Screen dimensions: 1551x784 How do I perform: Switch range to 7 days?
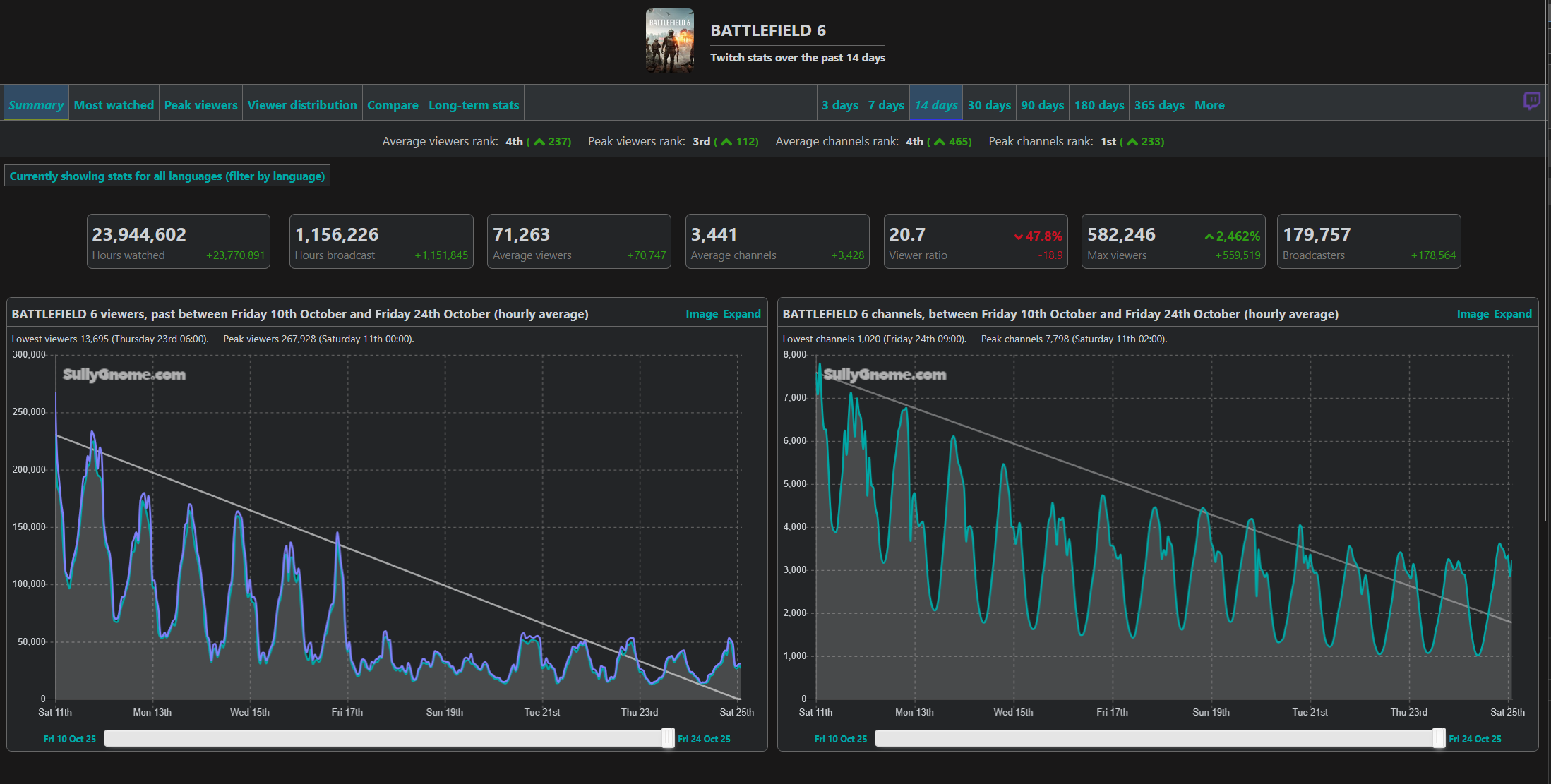pos(886,105)
